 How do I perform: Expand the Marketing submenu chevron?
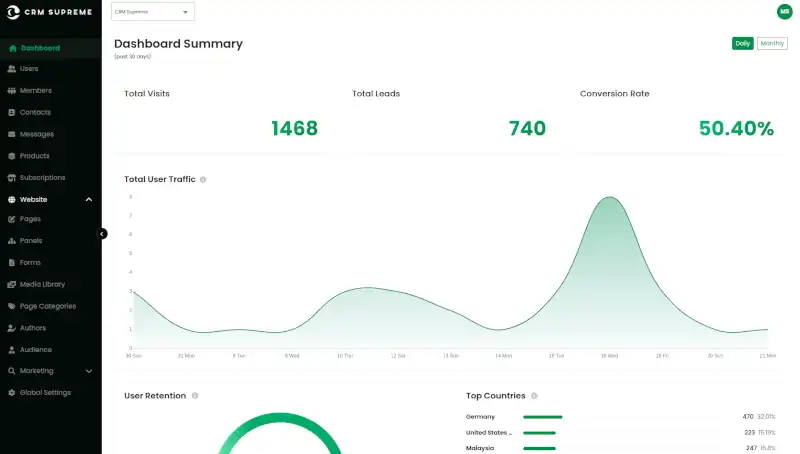click(x=89, y=371)
